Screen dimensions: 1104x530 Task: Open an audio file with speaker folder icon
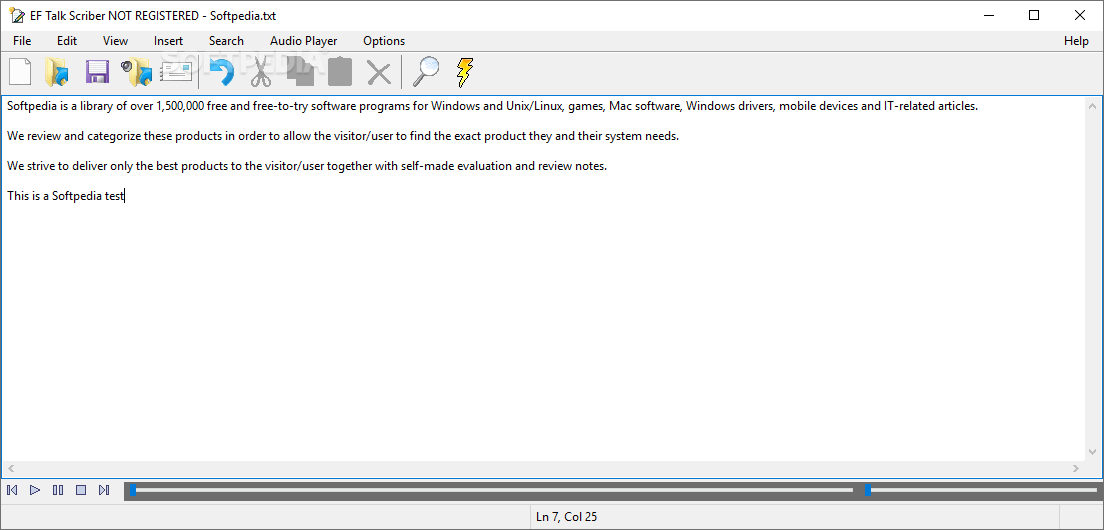click(136, 72)
